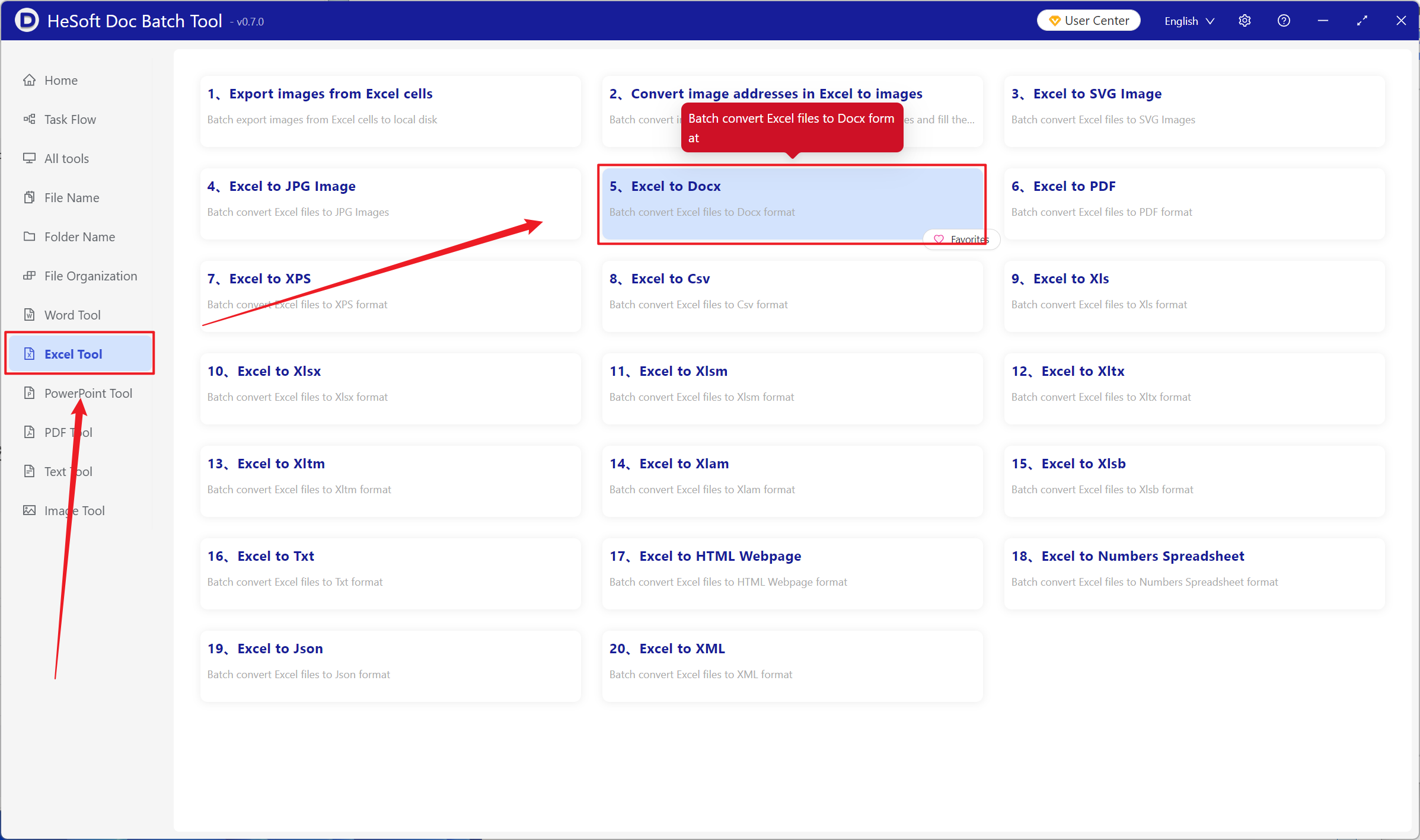Open Excel to Xlam tool
Image resolution: width=1420 pixels, height=840 pixels.
coord(792,481)
